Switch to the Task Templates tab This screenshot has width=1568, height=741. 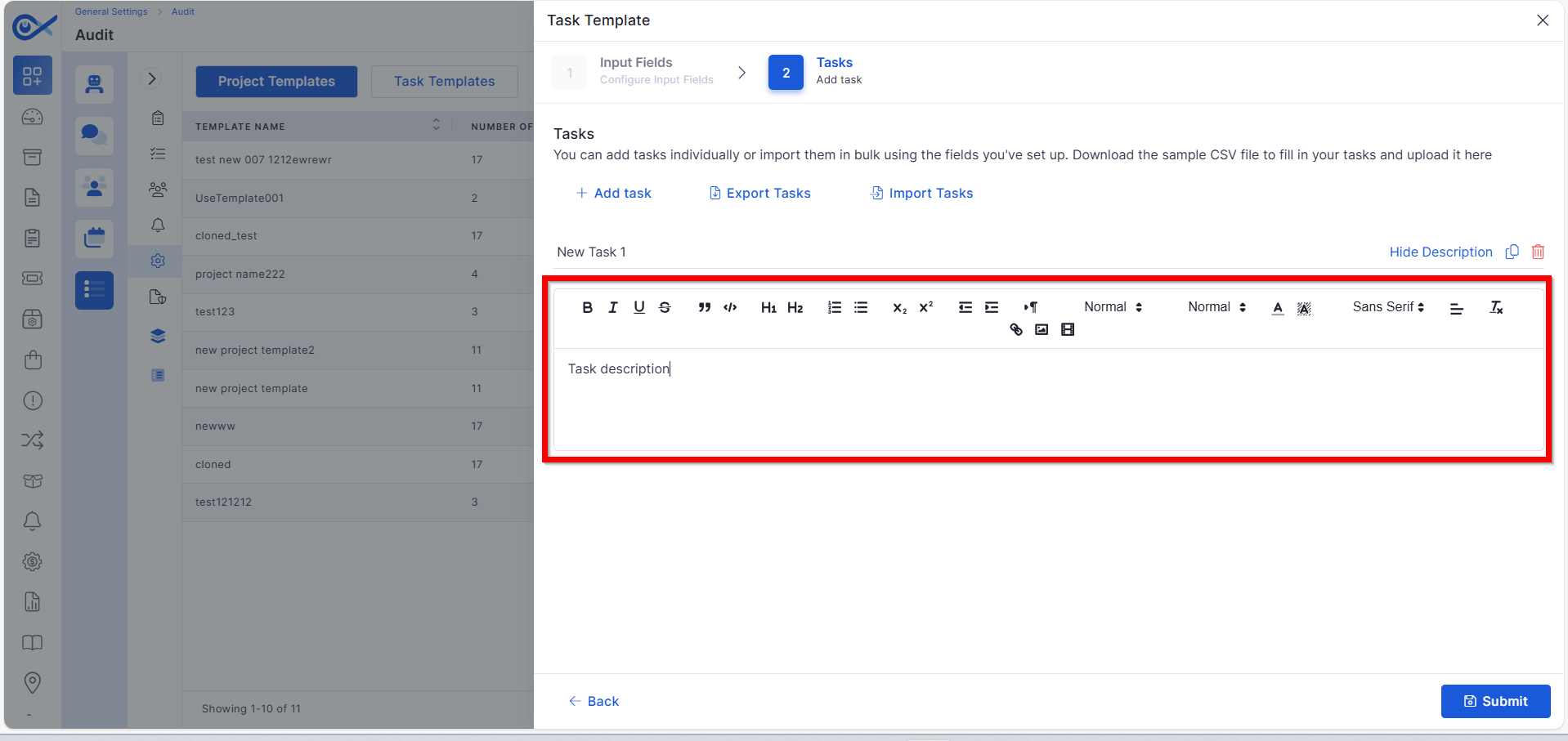[445, 82]
